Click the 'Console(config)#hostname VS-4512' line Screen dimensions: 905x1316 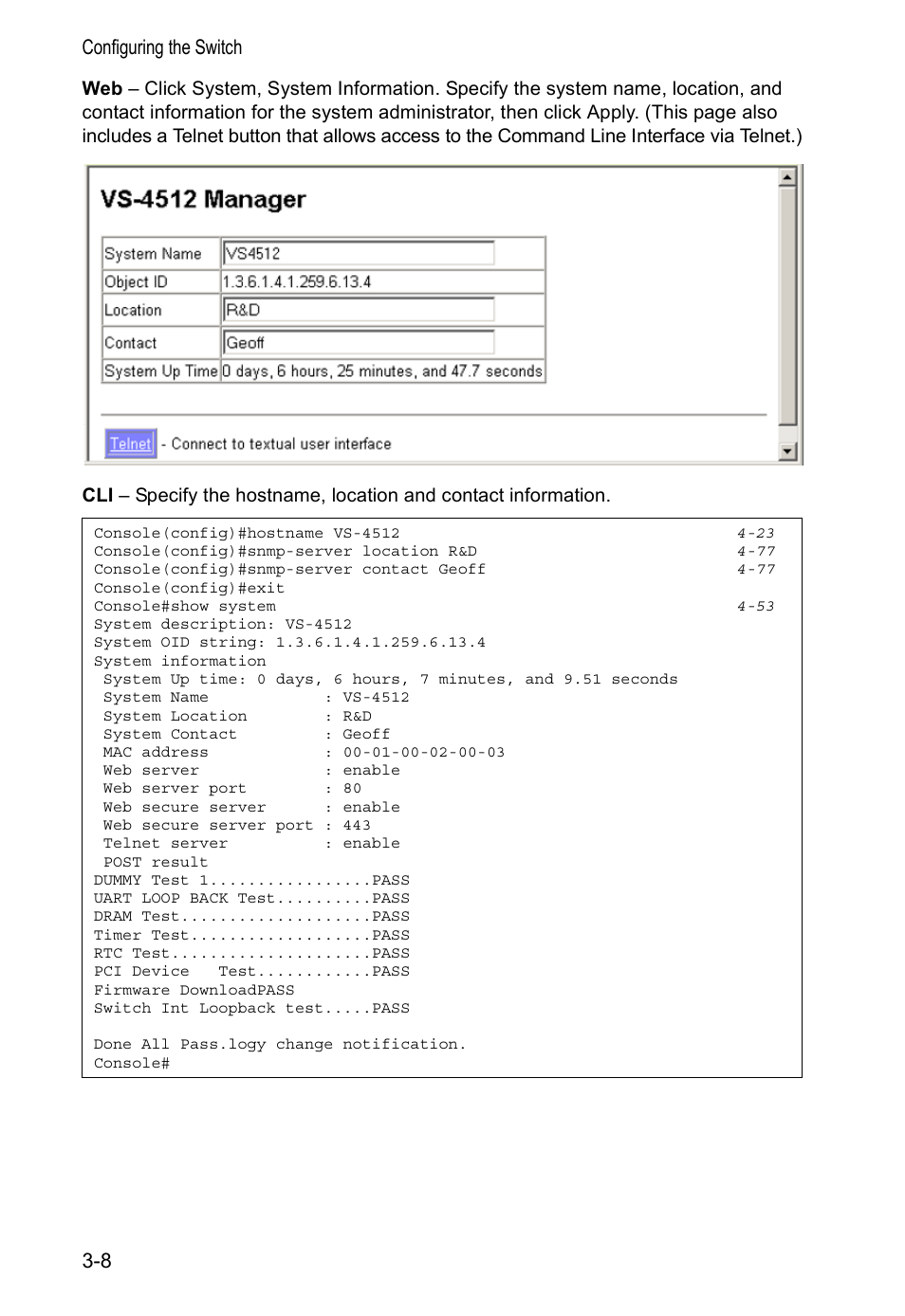247,533
